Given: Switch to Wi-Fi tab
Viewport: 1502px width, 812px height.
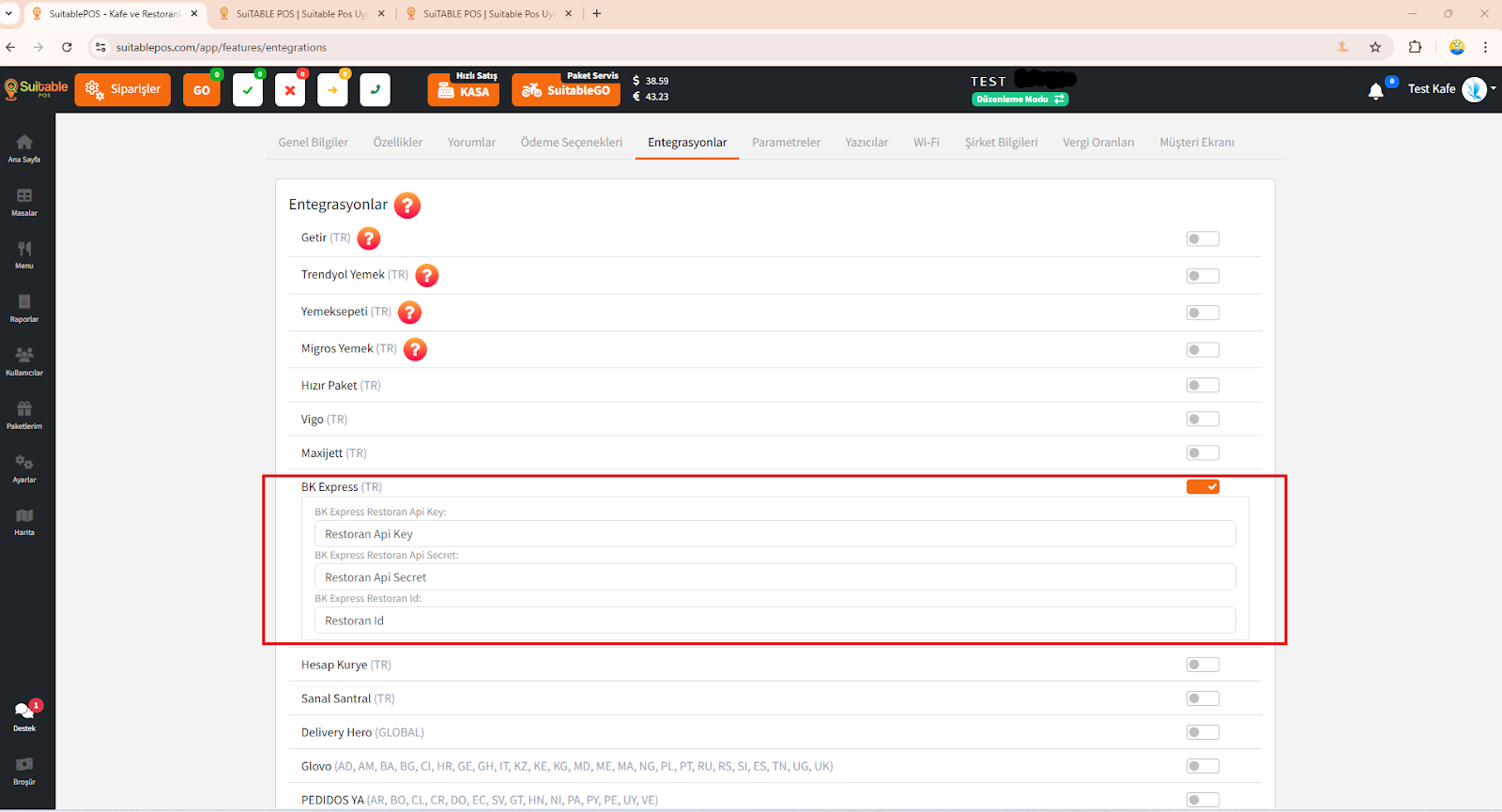Looking at the screenshot, I should (x=927, y=143).
